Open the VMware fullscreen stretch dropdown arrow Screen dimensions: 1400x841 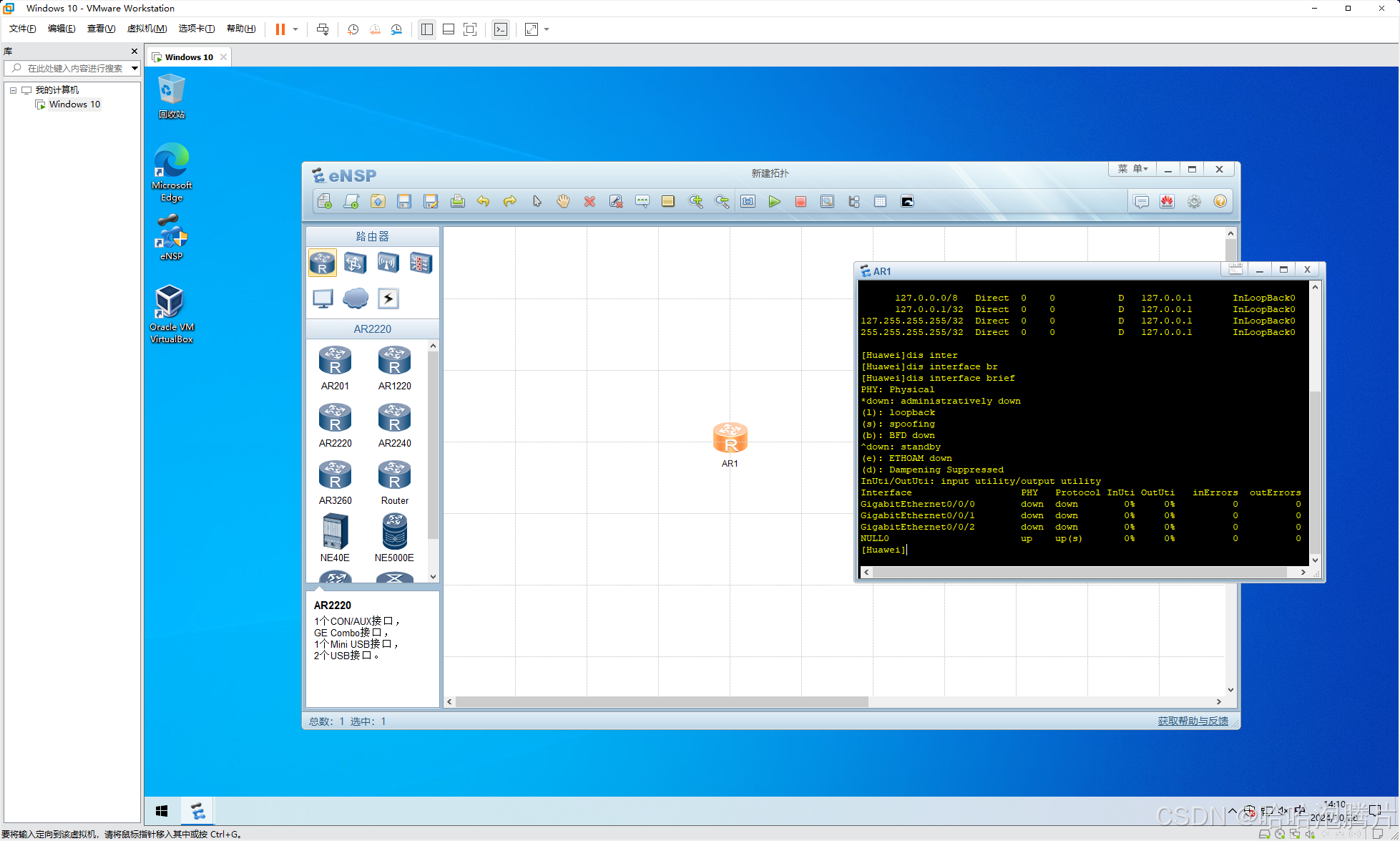coord(547,29)
